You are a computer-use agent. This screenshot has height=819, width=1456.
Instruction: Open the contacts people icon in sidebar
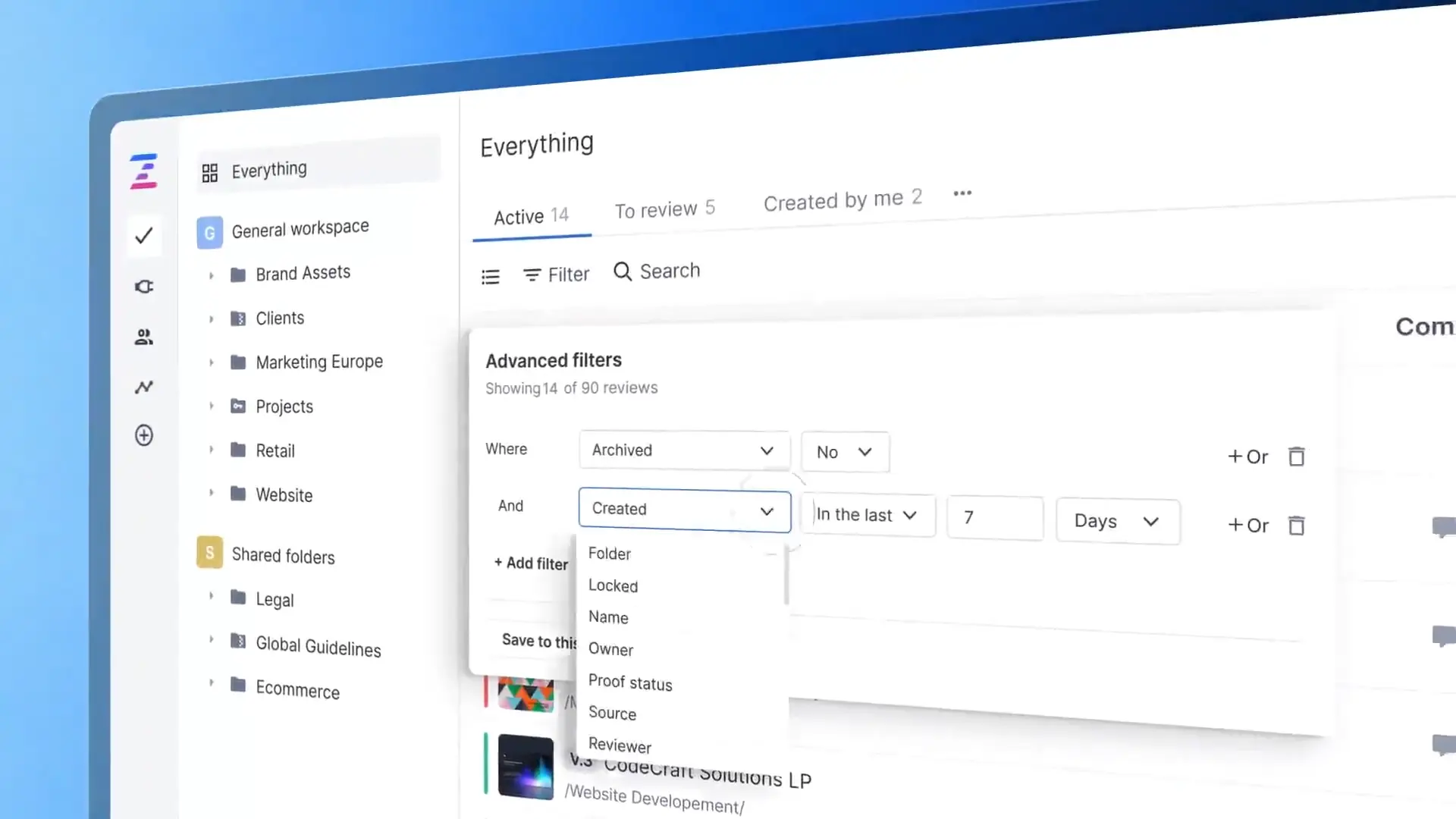pyautogui.click(x=143, y=337)
